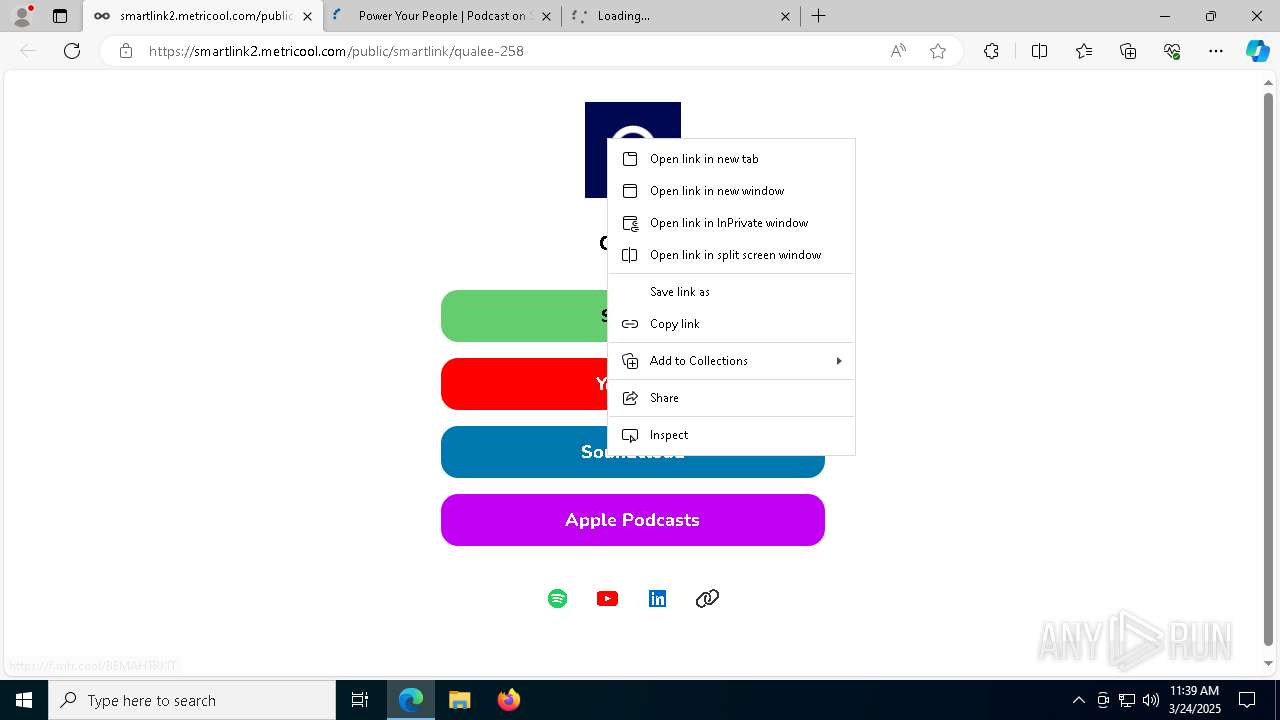Close the Loading tab
1280x720 pixels.
point(785,16)
